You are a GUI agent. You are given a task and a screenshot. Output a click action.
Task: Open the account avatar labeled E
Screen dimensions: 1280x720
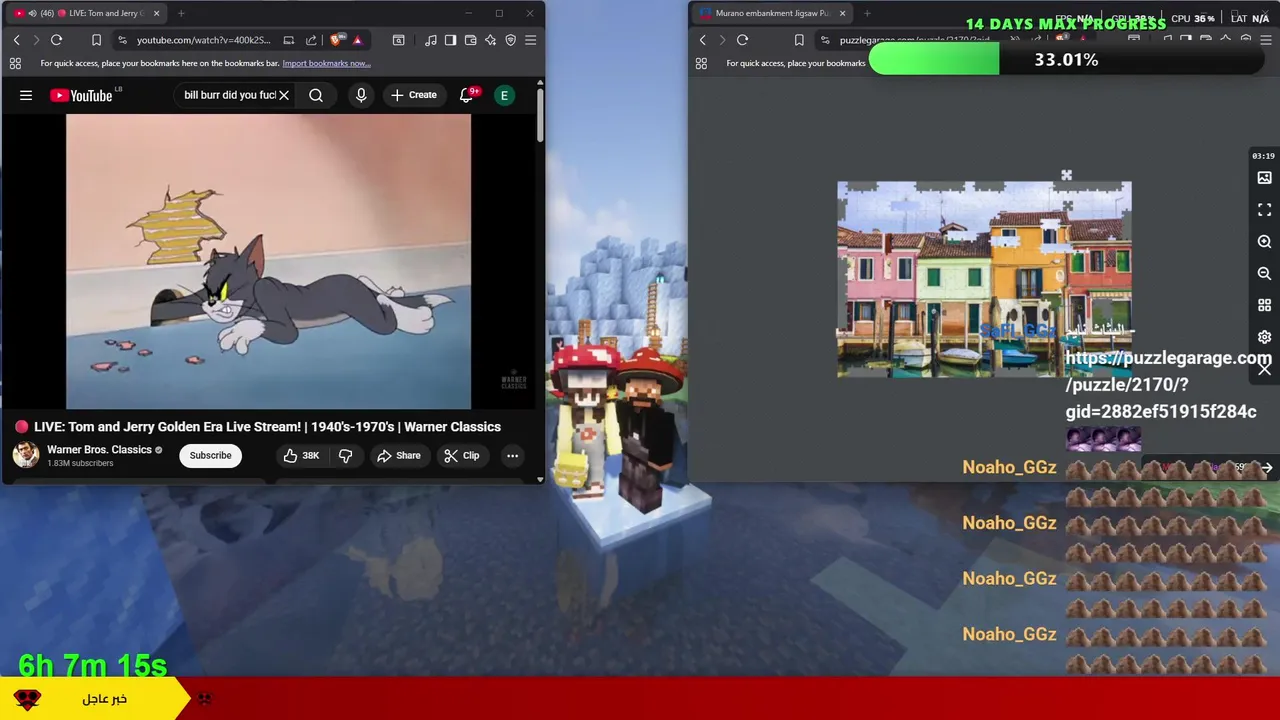pos(504,95)
